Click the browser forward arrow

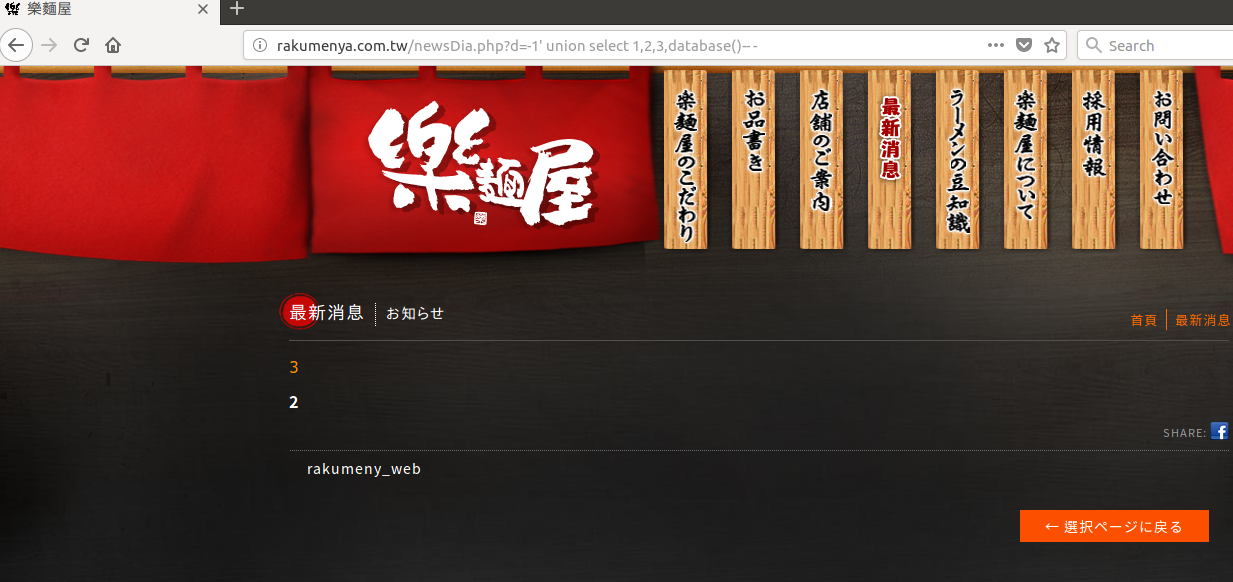click(x=50, y=45)
